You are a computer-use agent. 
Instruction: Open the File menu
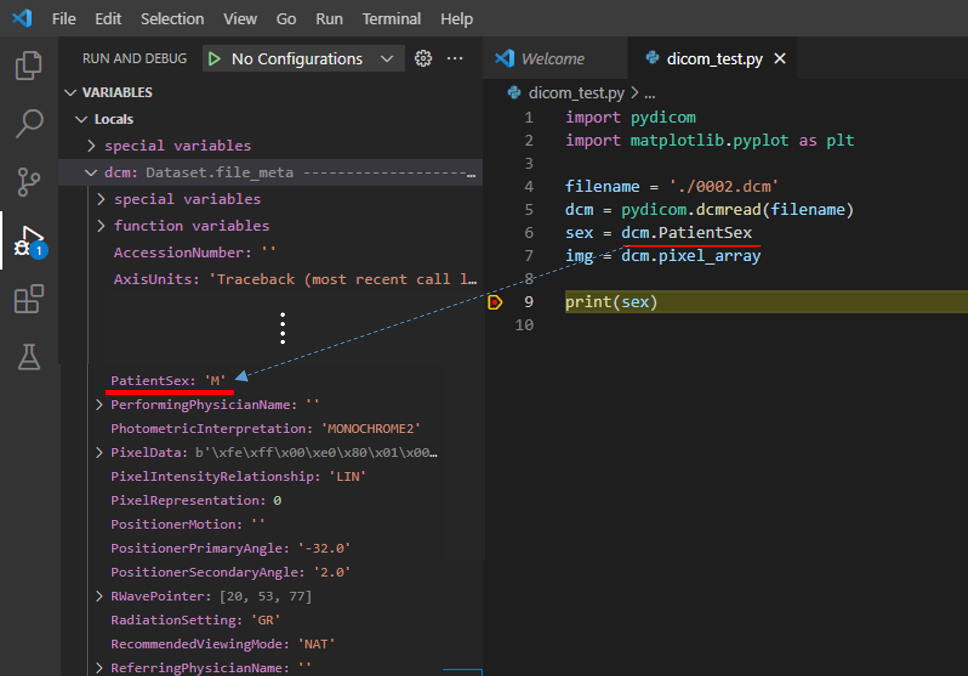coord(64,19)
